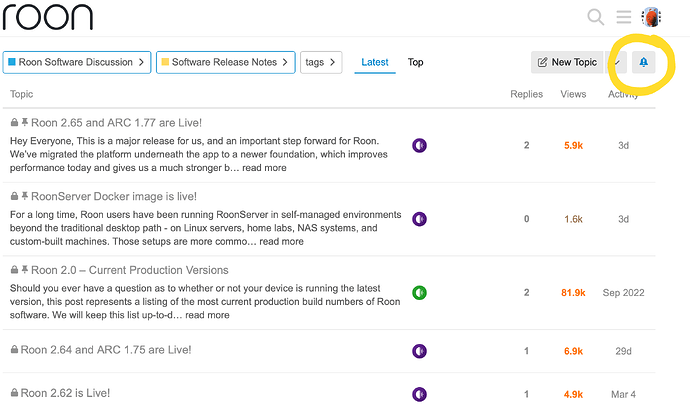Click lock icon on RoonServer Docker topic

point(14,196)
